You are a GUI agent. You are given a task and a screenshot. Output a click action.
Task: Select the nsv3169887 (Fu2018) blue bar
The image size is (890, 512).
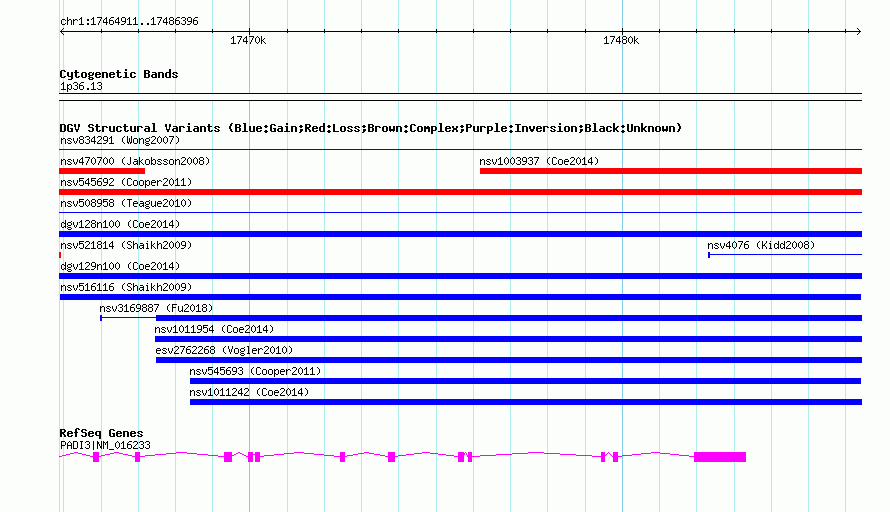(509, 318)
